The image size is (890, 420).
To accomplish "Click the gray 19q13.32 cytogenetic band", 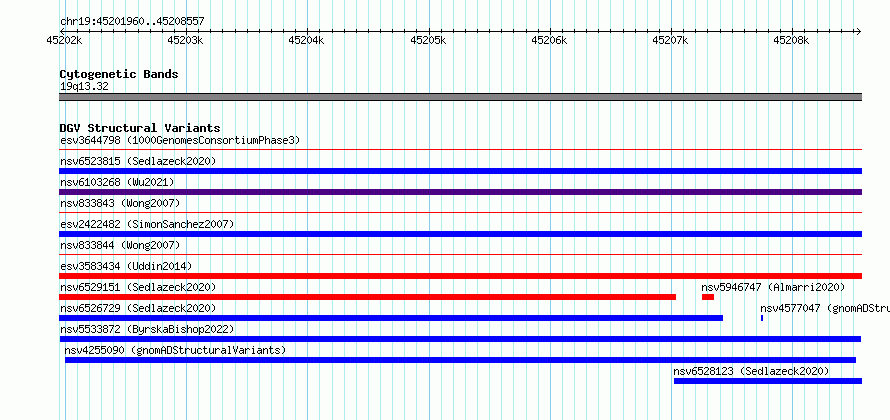I will pyautogui.click(x=460, y=97).
